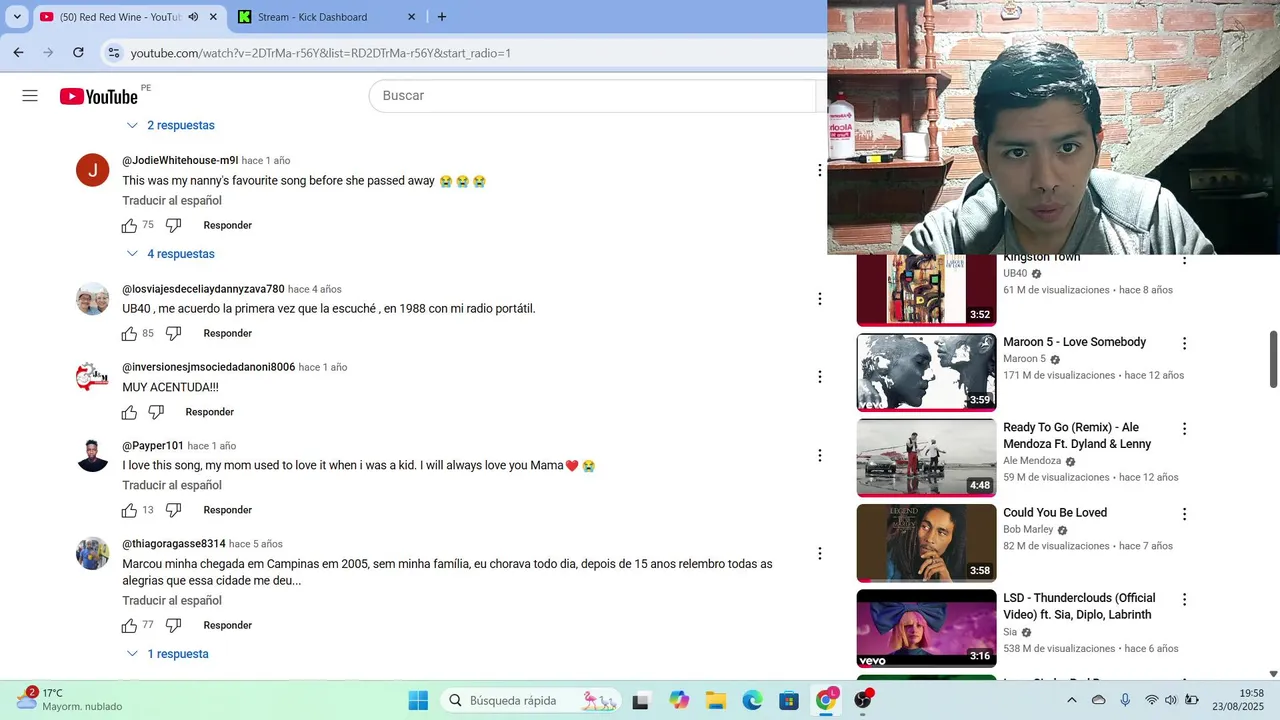The image size is (1280, 720).
Task: Like the comment by @JodieWhitehouse-m9l
Action: [129, 226]
